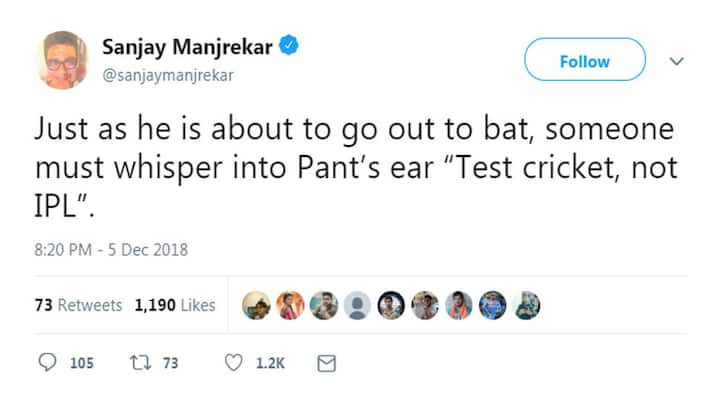Click the second liker avatar in orange

click(290, 305)
